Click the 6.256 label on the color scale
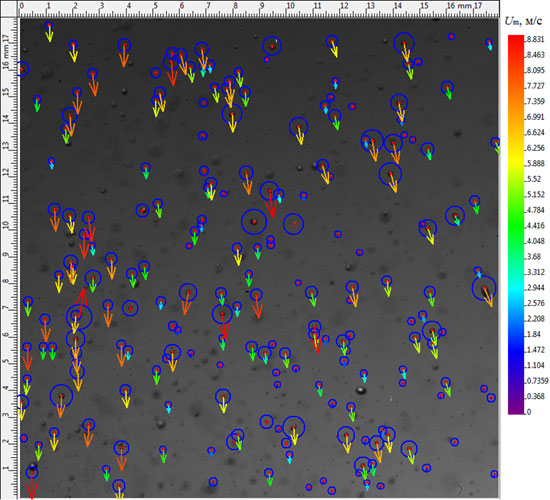Viewport: 550px width, 500px height. pyautogui.click(x=536, y=148)
